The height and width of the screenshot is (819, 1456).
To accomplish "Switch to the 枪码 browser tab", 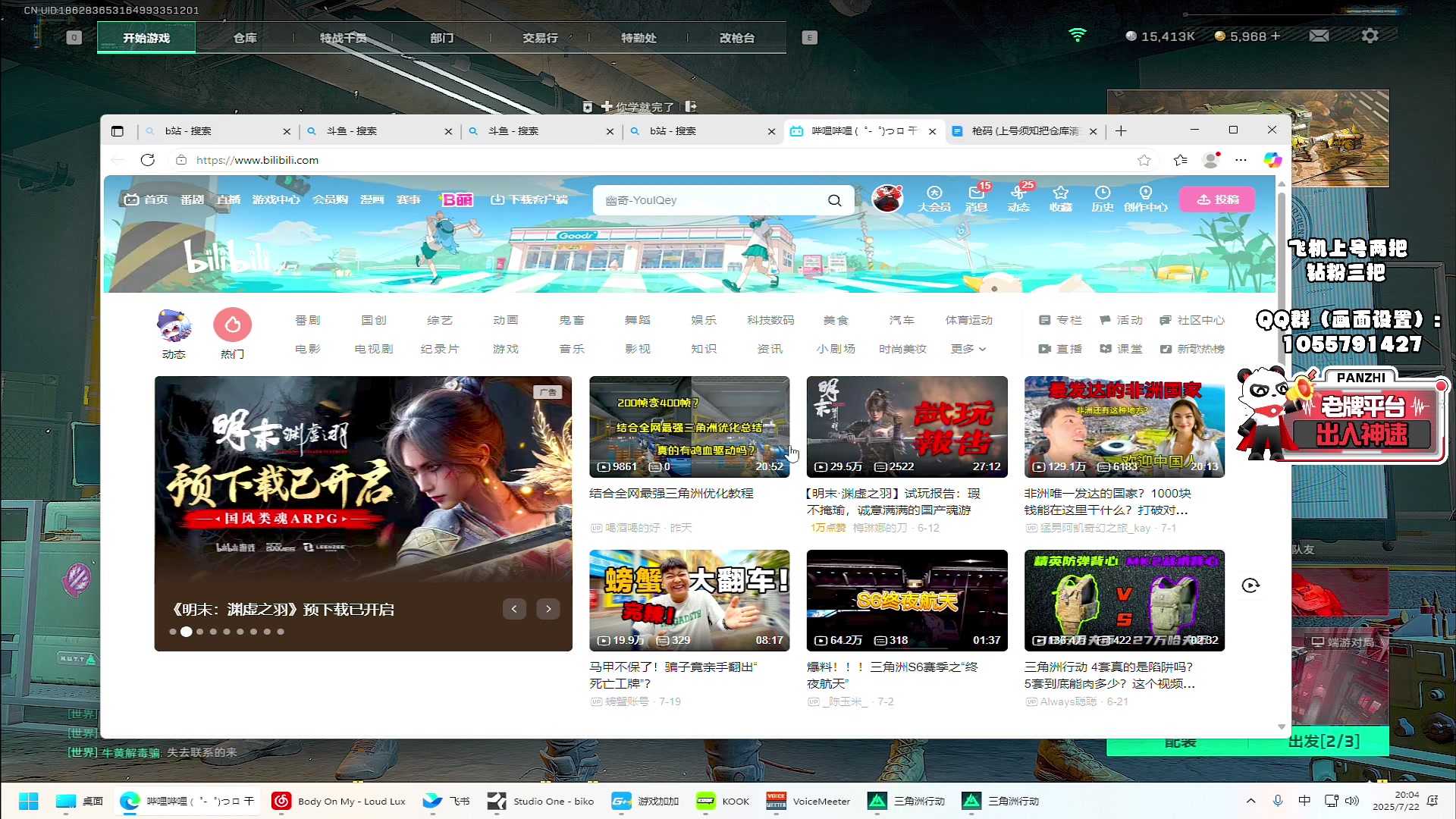I will (x=1024, y=131).
